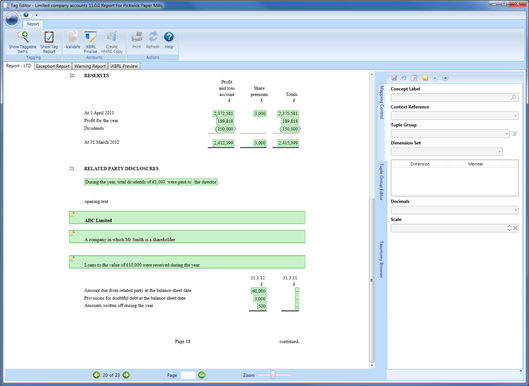Click the Concept Label search magnifier
This screenshot has width=529, height=386.
[x=513, y=98]
